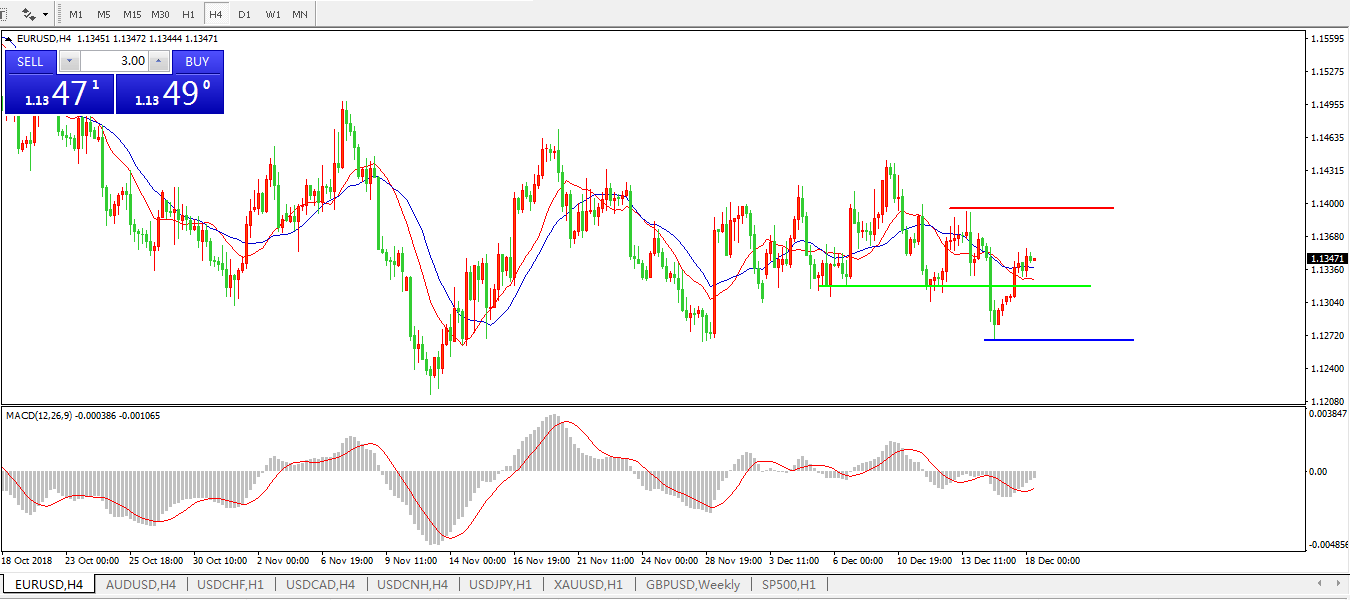Increase lot volume with the up arrow
This screenshot has width=1350, height=600.
pyautogui.click(x=158, y=61)
